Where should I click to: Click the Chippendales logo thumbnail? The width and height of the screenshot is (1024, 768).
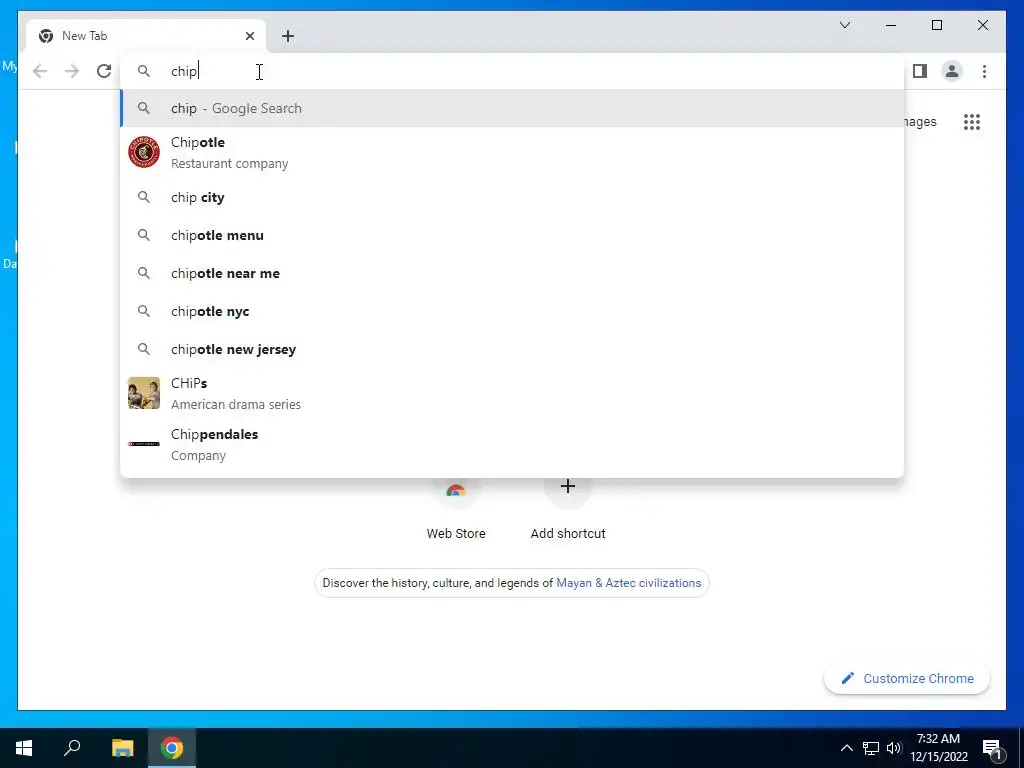point(144,444)
